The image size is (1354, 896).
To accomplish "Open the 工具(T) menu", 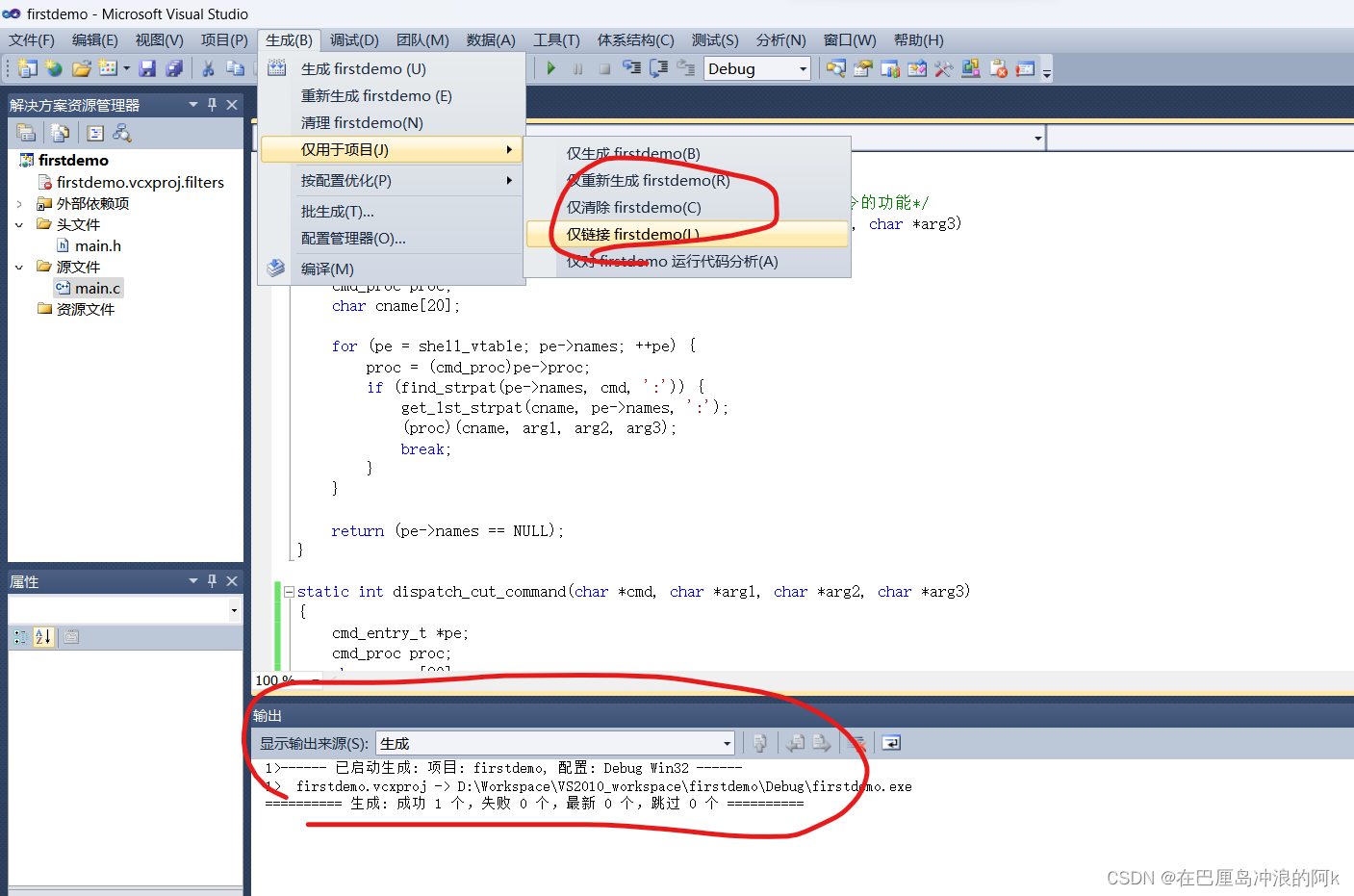I will [x=556, y=39].
